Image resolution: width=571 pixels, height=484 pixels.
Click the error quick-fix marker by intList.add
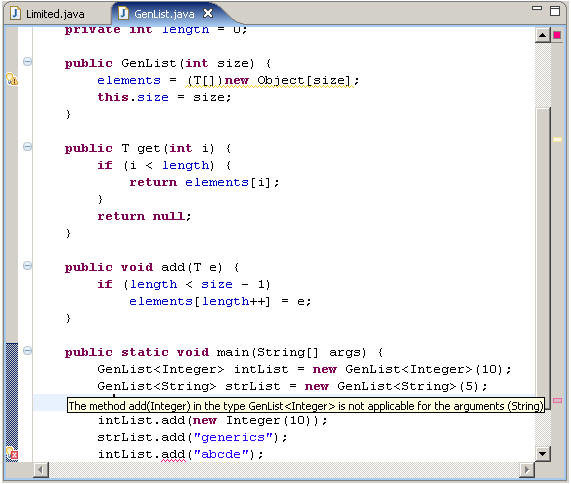click(12, 453)
